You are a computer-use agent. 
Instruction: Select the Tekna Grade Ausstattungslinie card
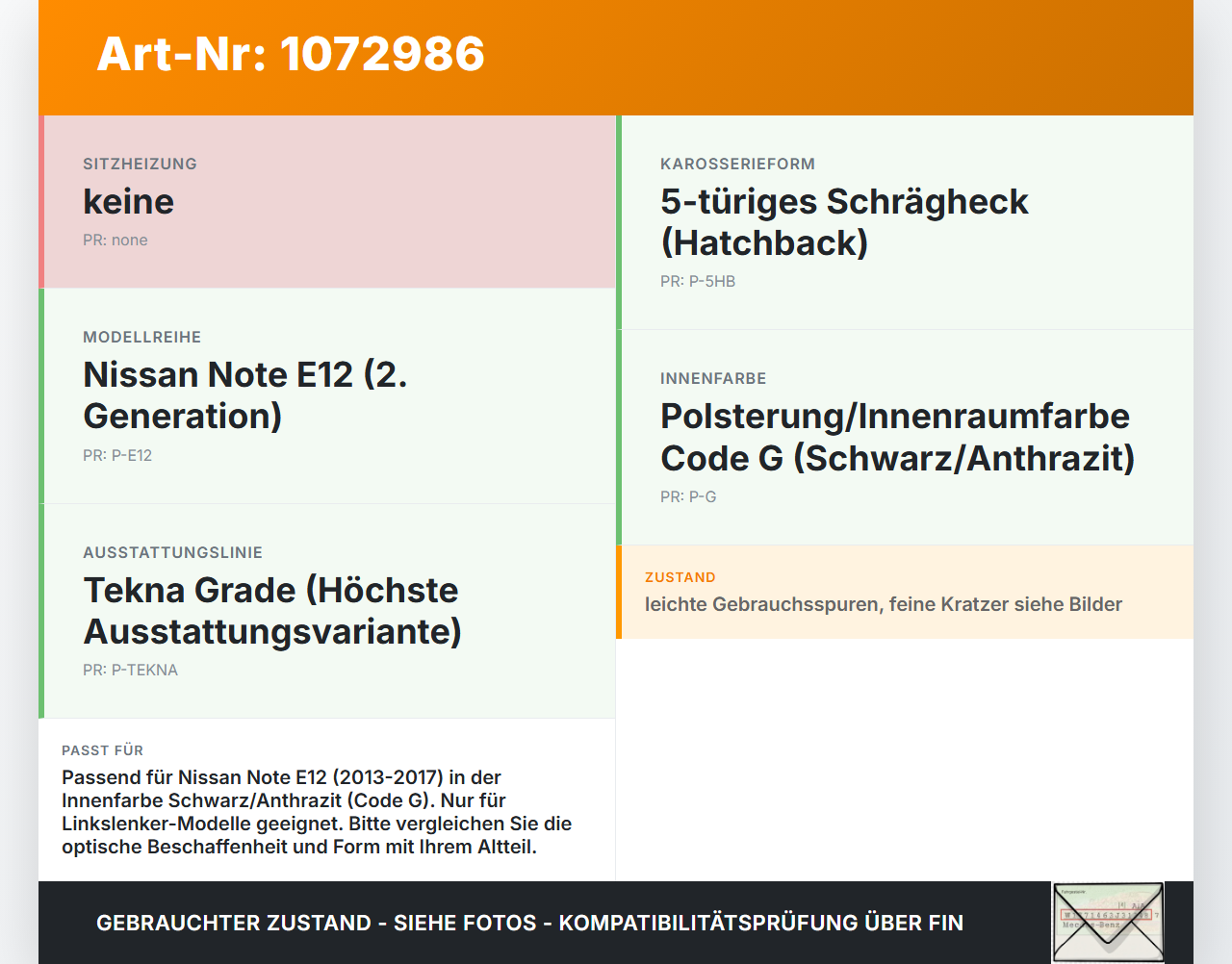pos(327,611)
